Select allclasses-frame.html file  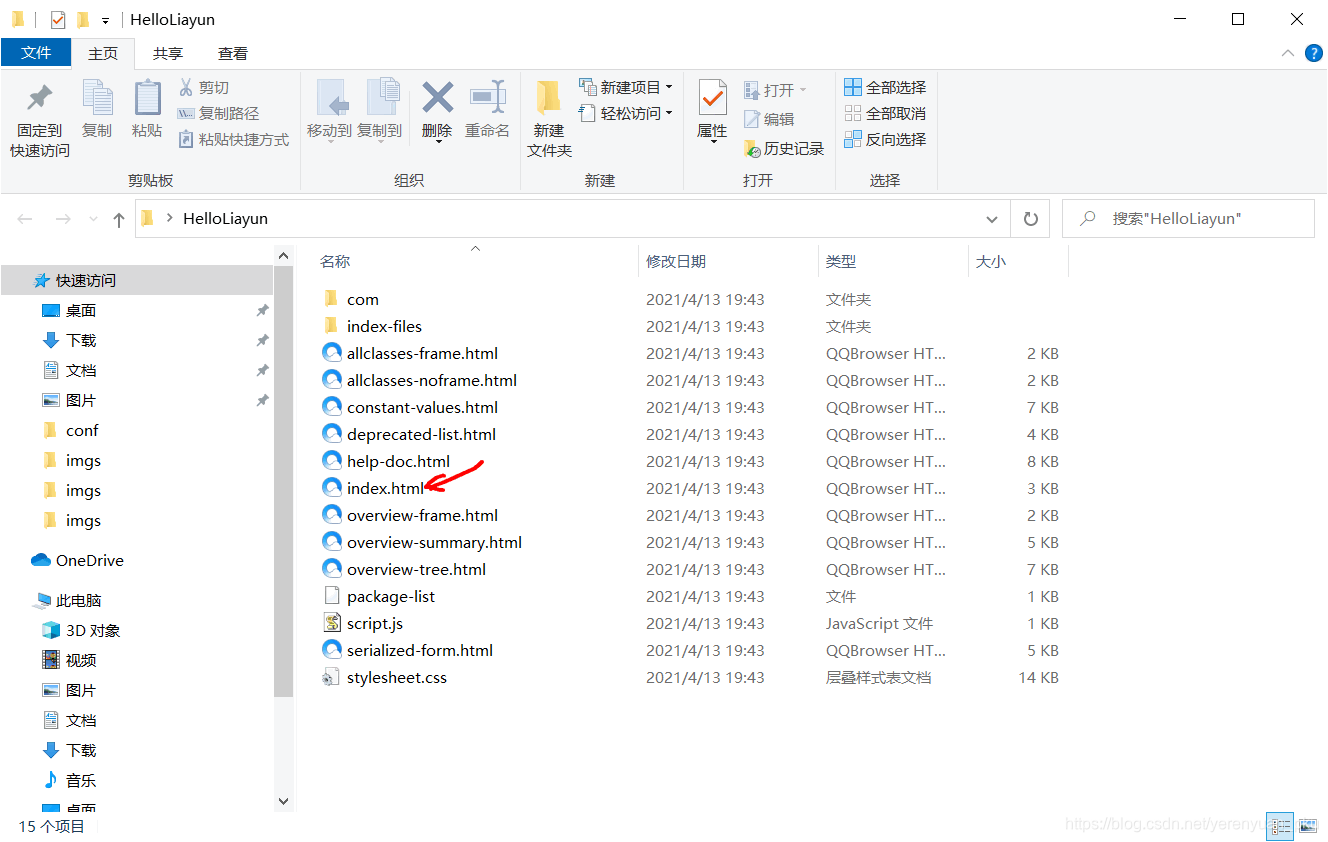(422, 353)
